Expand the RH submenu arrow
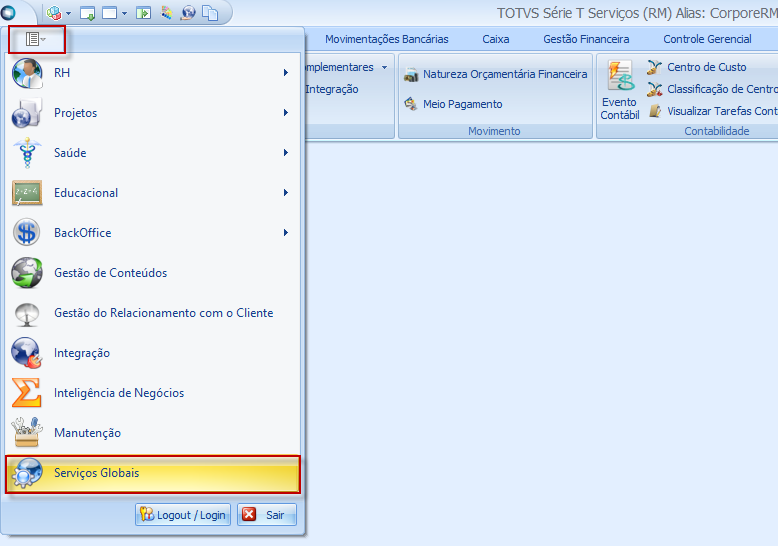The width and height of the screenshot is (778, 546). tap(286, 73)
